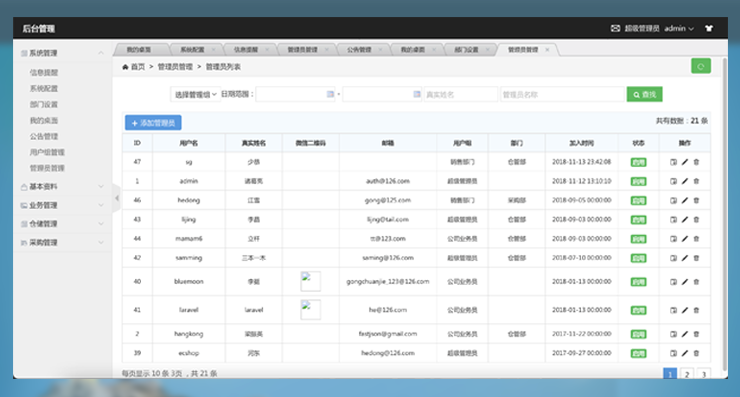Expand the 基本资料 sidebar section
740x397 pixels.
62,186
